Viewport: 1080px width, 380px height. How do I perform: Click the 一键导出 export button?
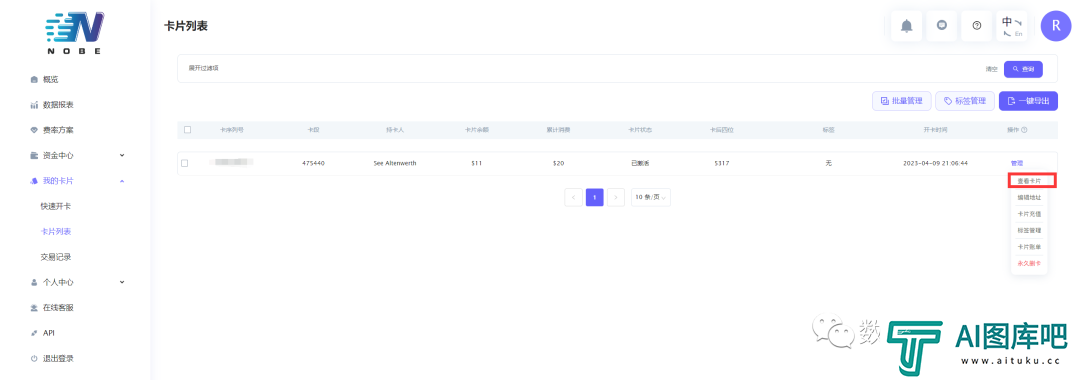[x=1028, y=101]
